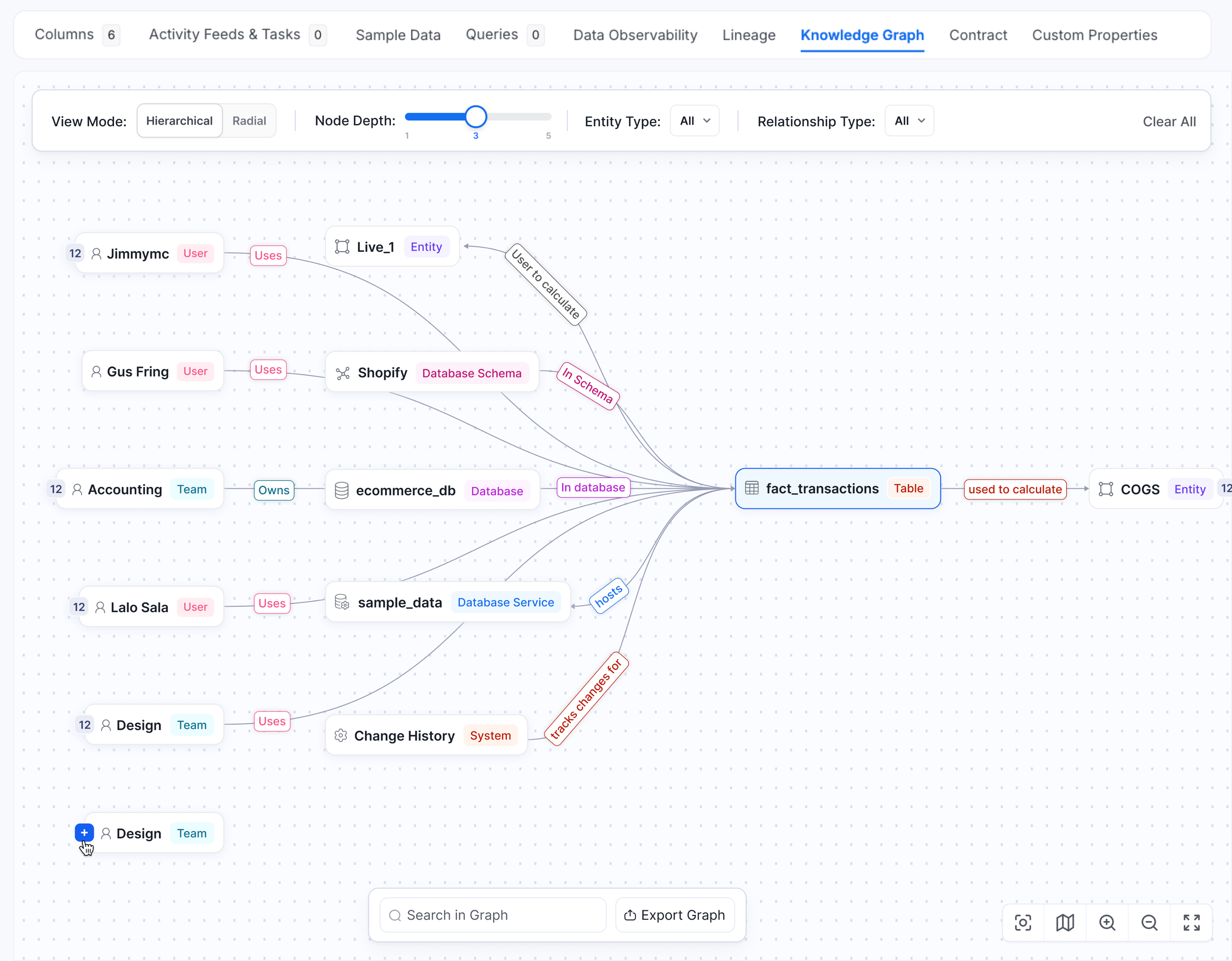1232x961 pixels.
Task: Click the schema icon on Shopify node
Action: pyautogui.click(x=342, y=373)
